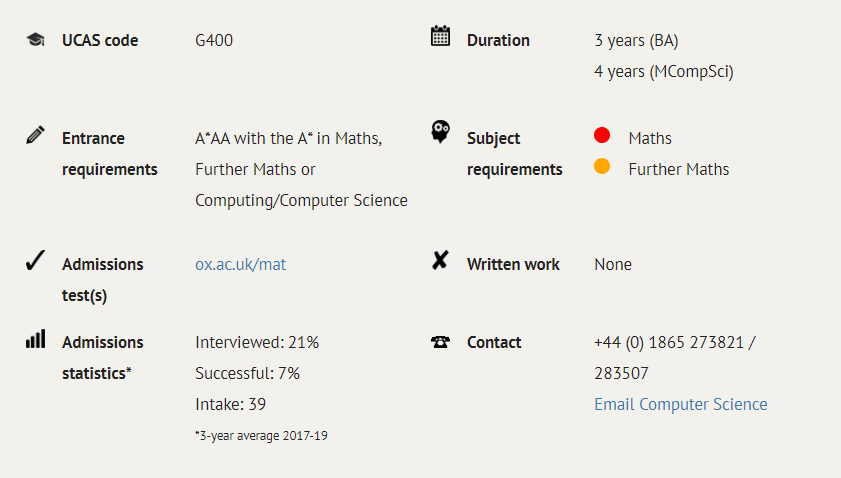Click the X icon beside Written work
The image size is (841, 478).
[440, 260]
